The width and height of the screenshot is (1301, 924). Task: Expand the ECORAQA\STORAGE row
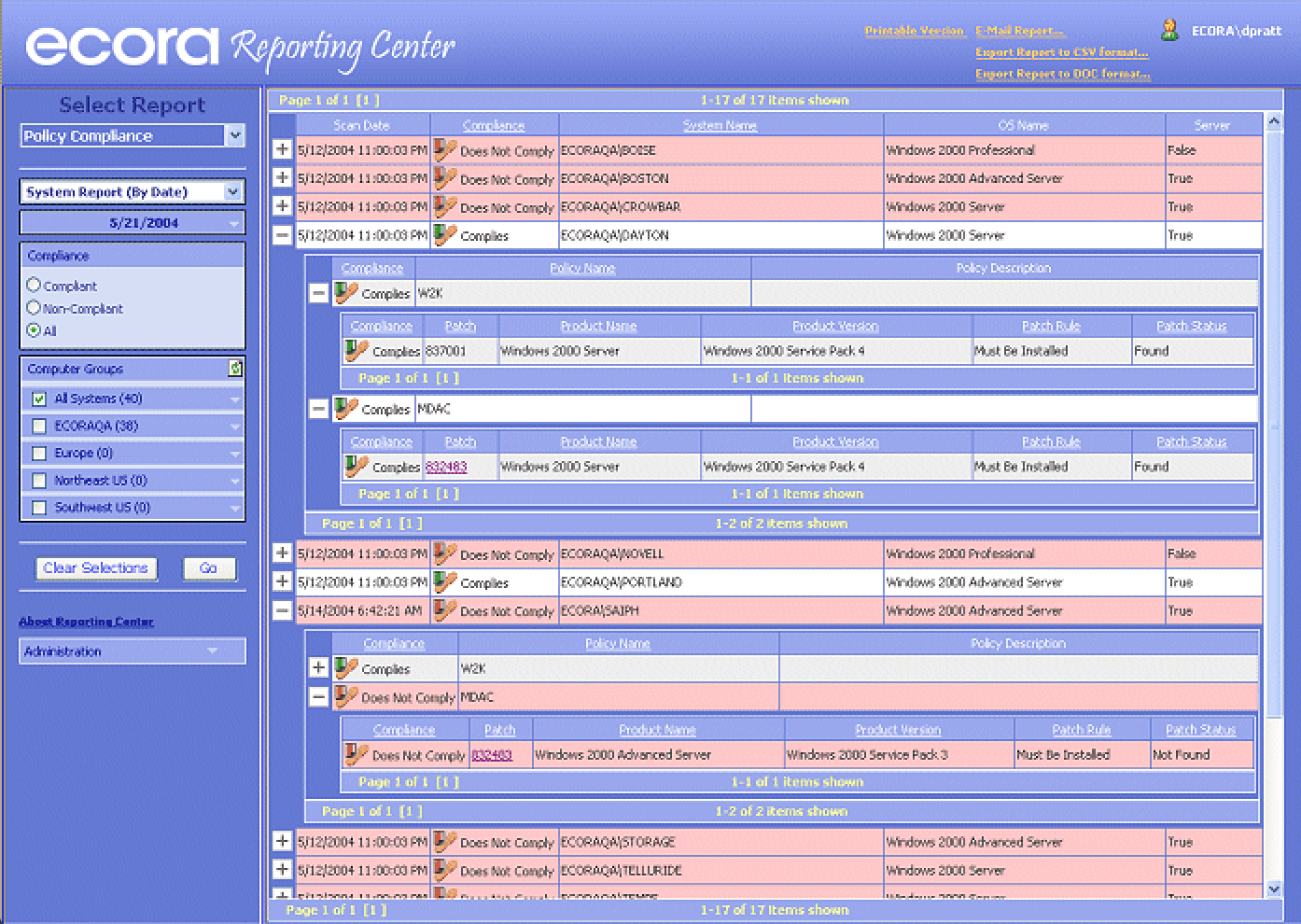(x=283, y=841)
